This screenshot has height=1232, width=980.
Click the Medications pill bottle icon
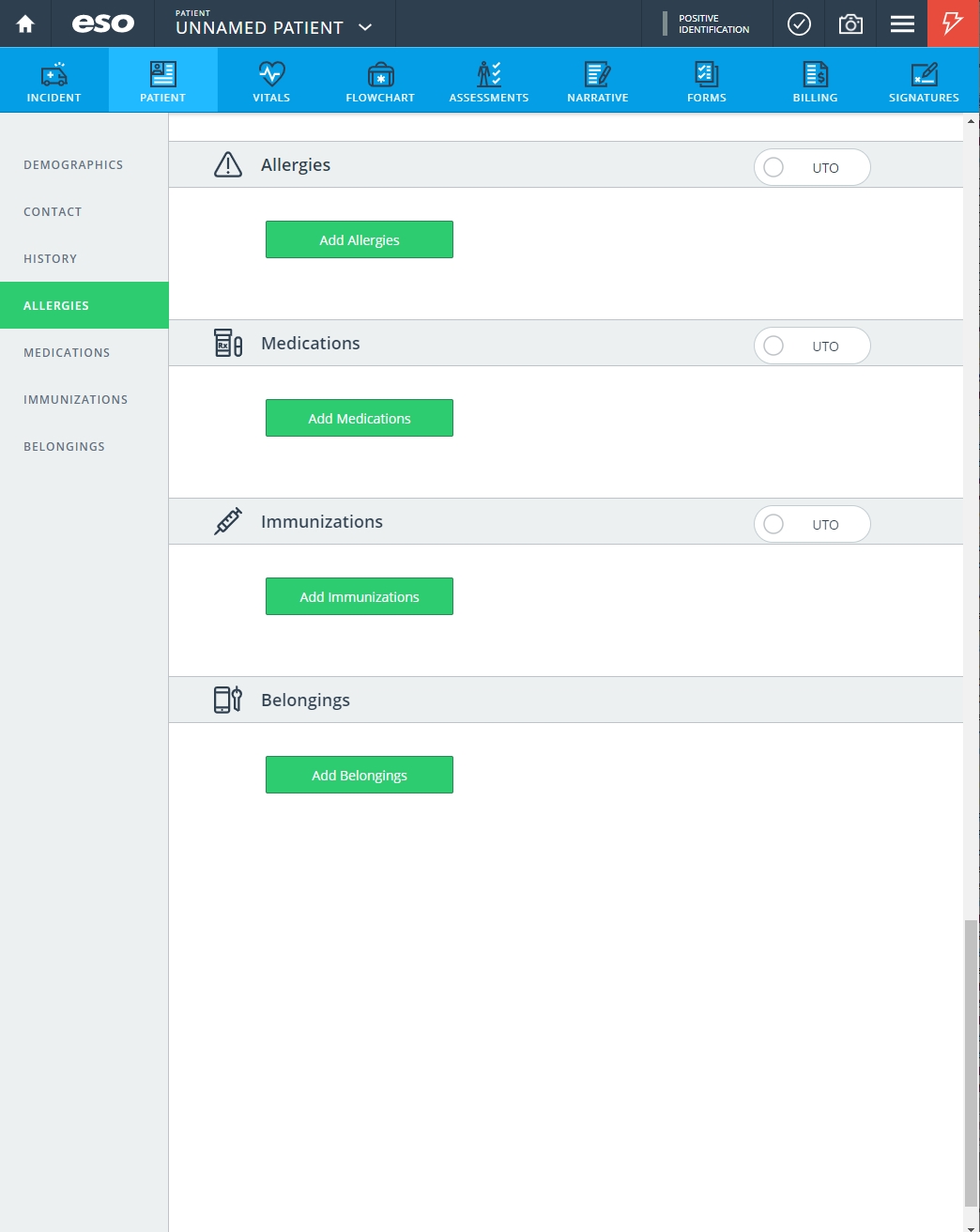[x=228, y=343]
